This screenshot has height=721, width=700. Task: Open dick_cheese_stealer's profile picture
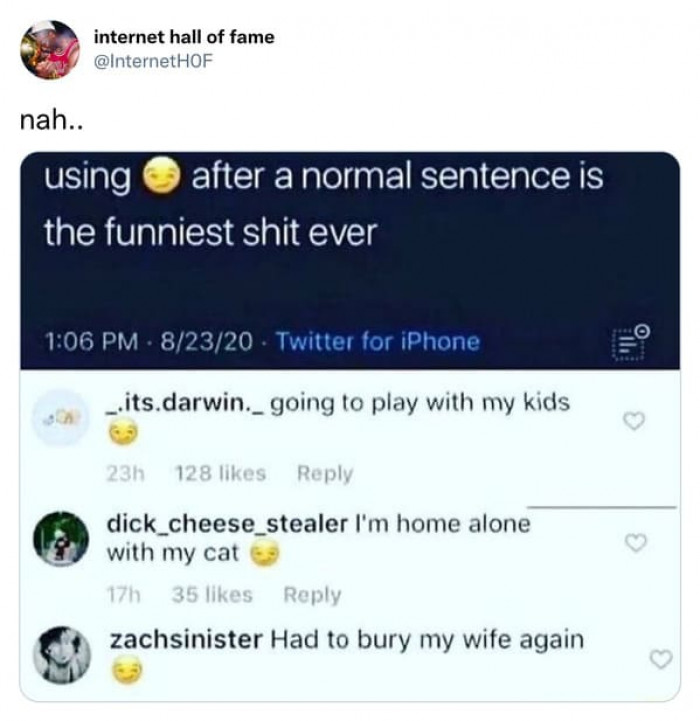coord(68,540)
